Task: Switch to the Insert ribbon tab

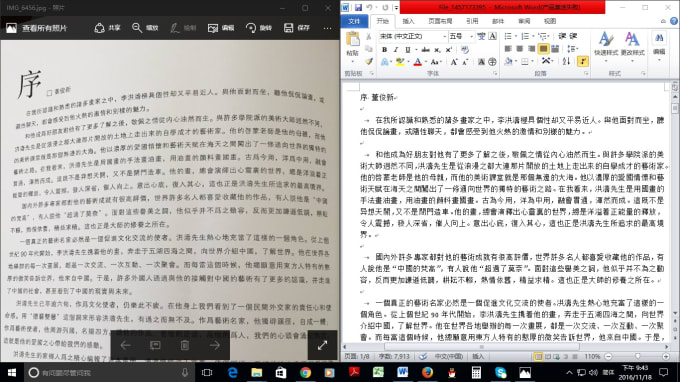Action: [x=408, y=21]
